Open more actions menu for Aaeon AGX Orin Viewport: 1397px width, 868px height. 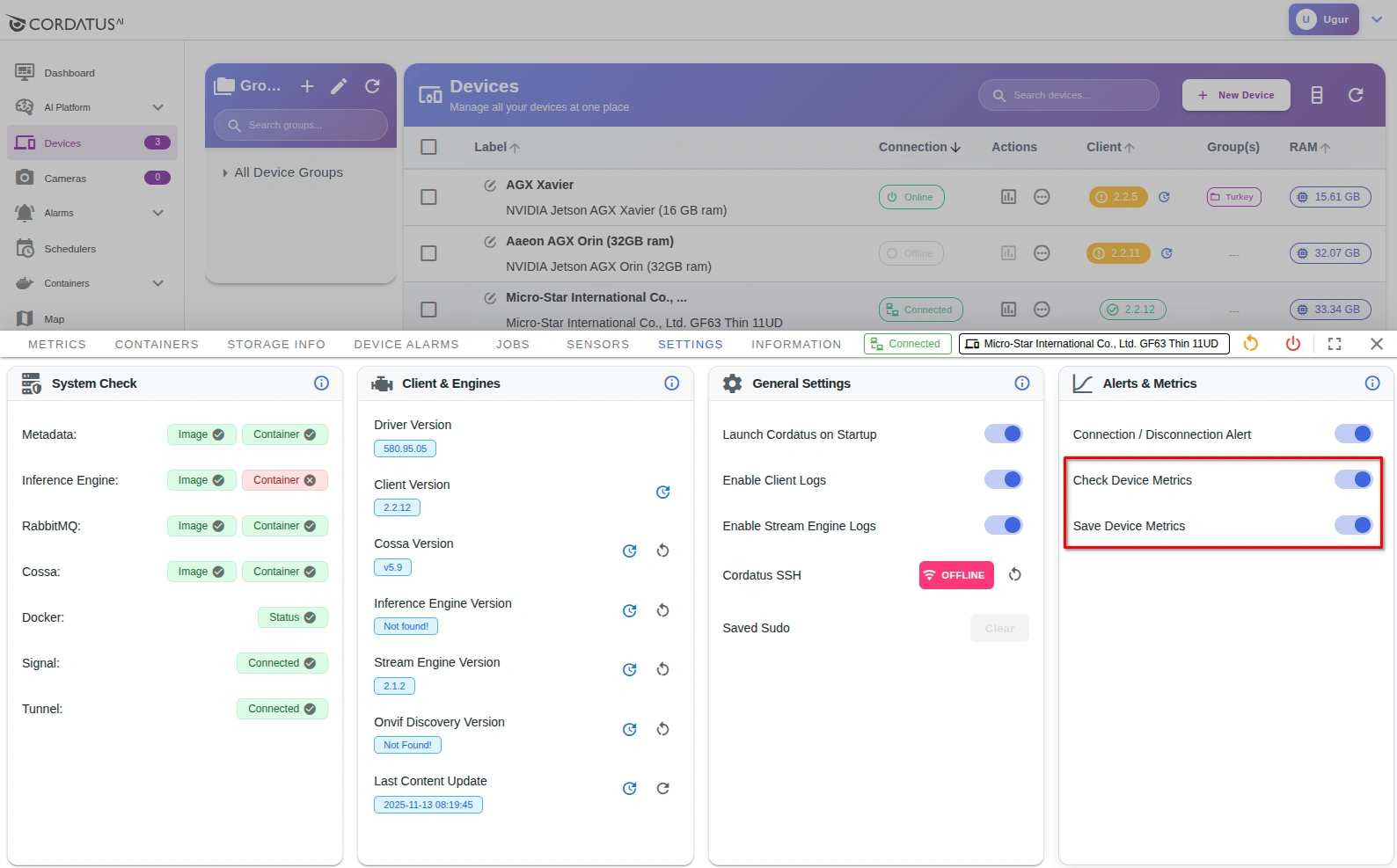pos(1042,253)
